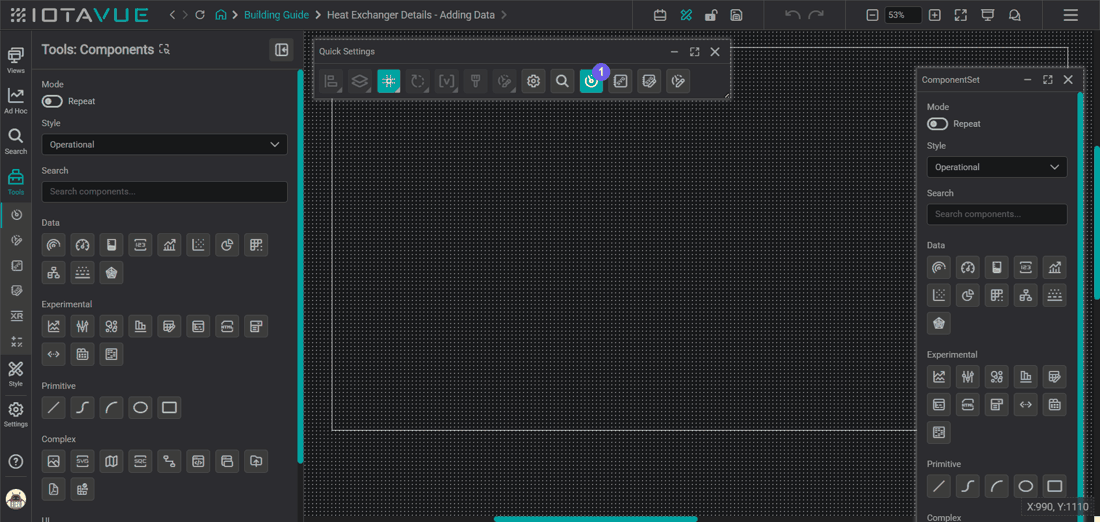Open gear settings in Quick Settings
Image resolution: width=1100 pixels, height=522 pixels.
tap(533, 81)
